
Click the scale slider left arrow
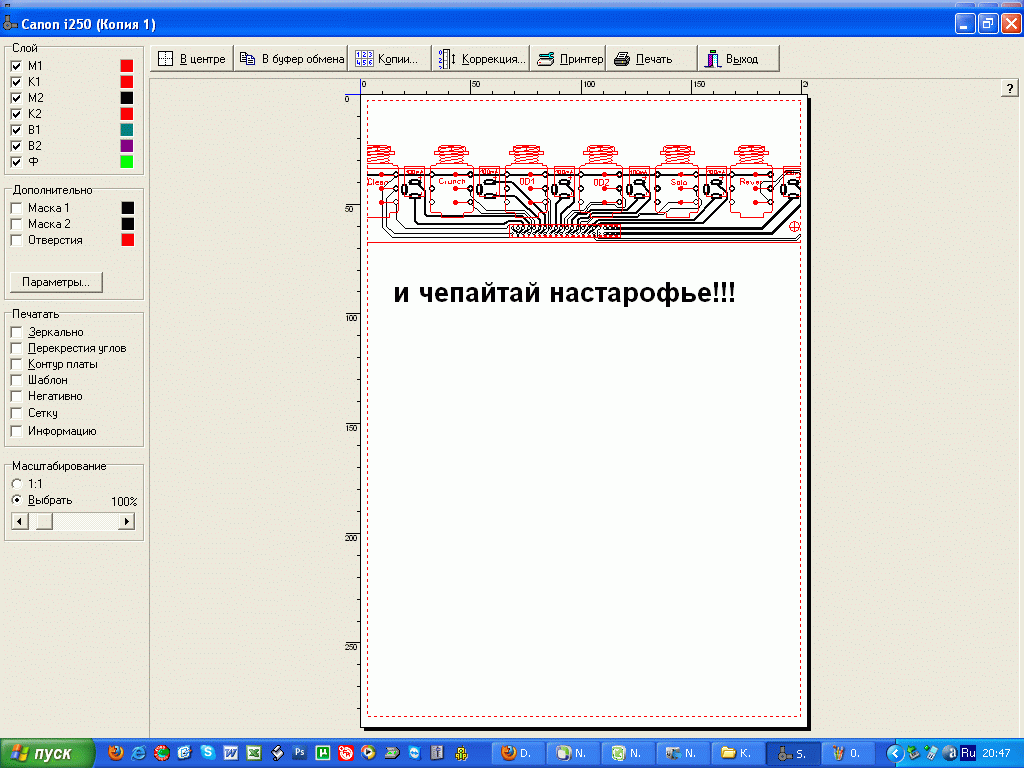coord(20,521)
